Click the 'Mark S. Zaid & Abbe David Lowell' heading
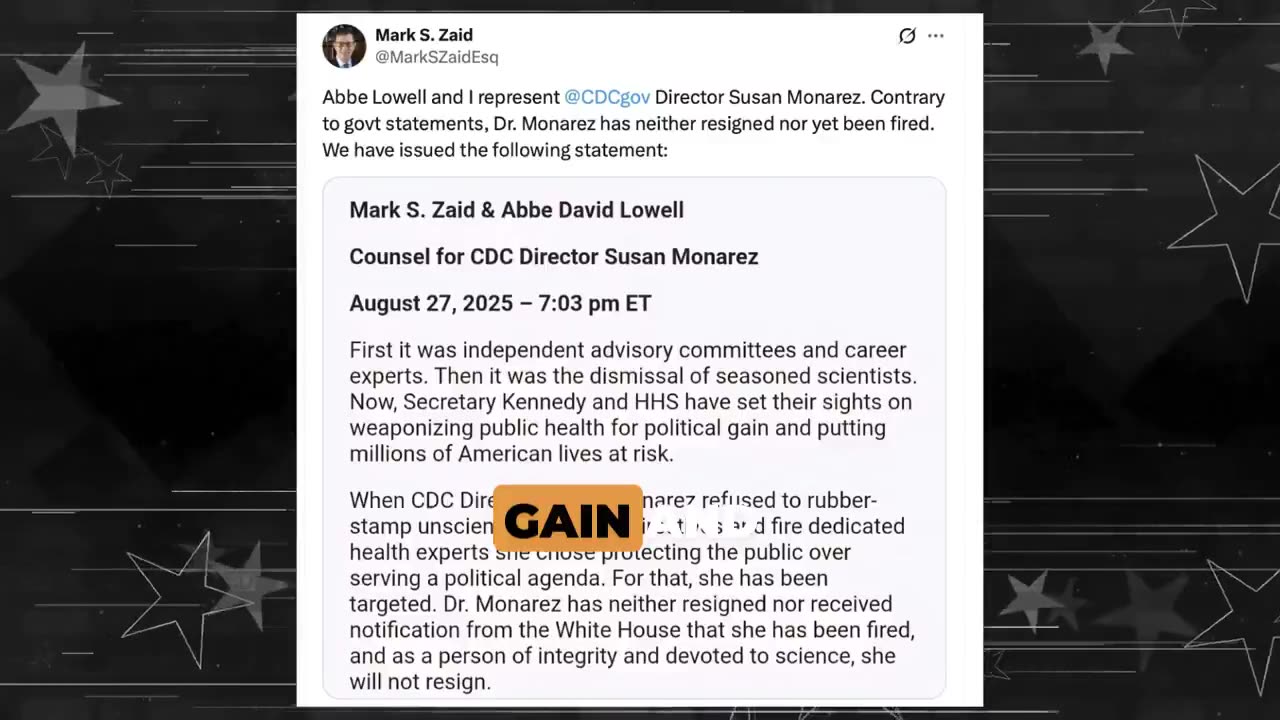The image size is (1280, 720). [516, 210]
